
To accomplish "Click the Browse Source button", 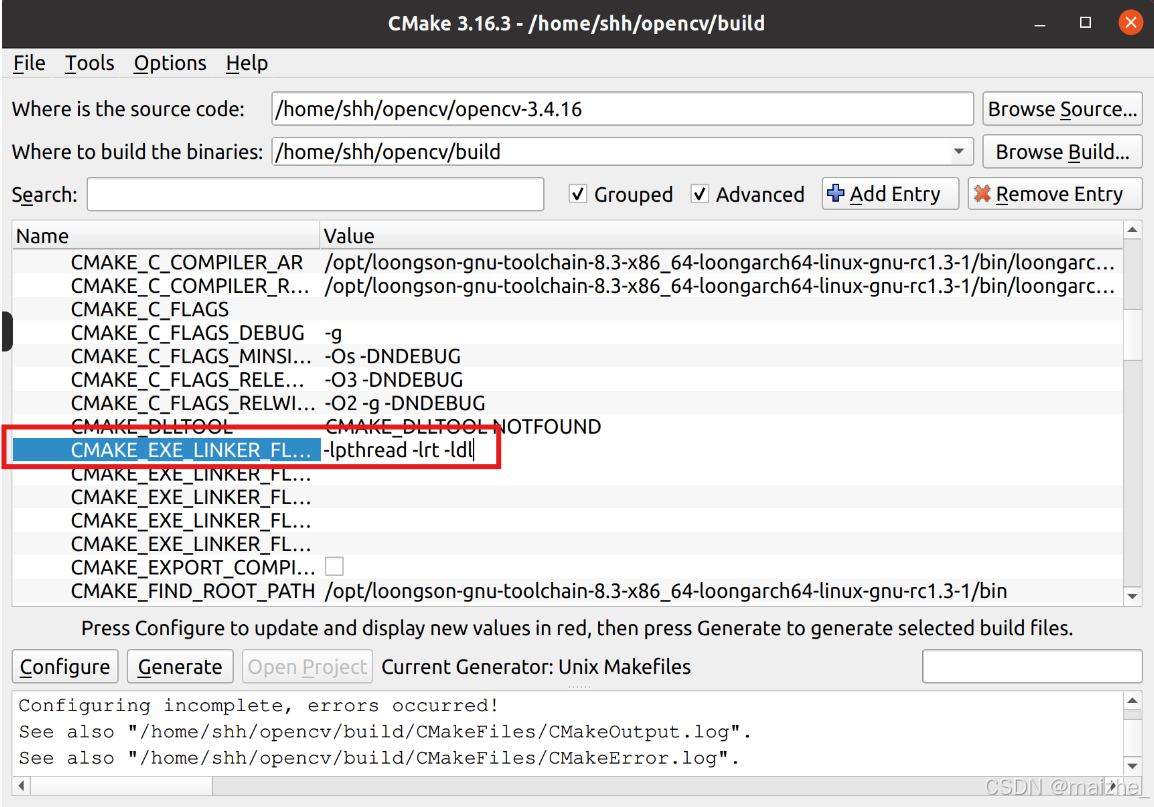I will coord(1062,109).
